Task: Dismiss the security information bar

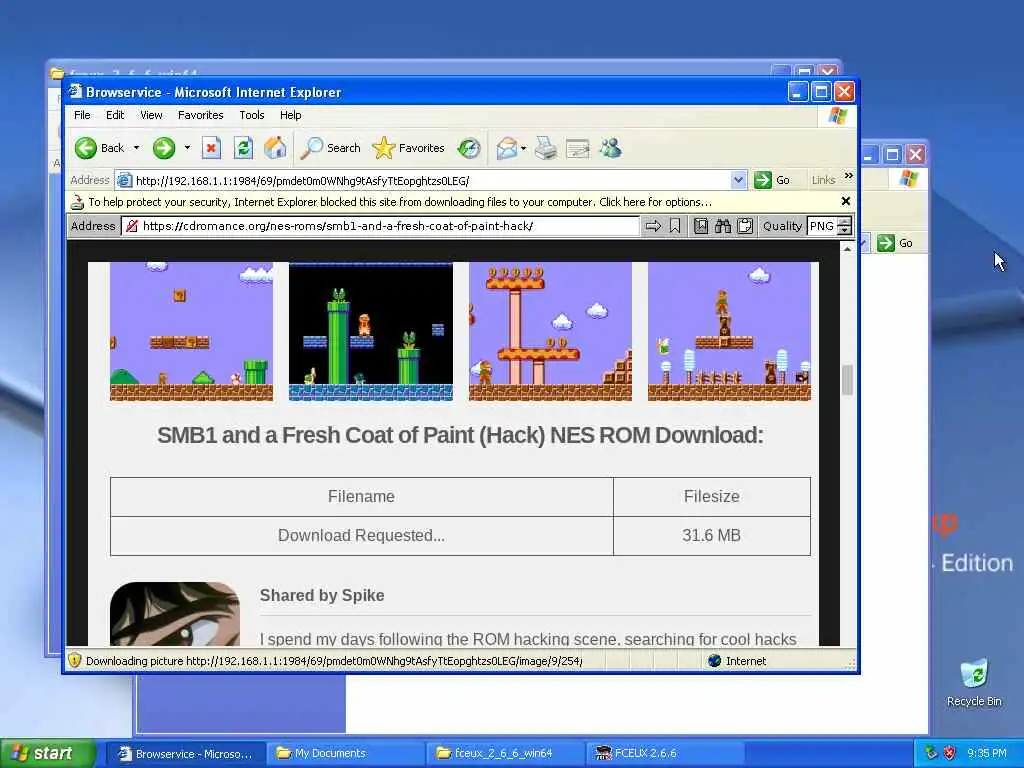Action: coord(846,201)
